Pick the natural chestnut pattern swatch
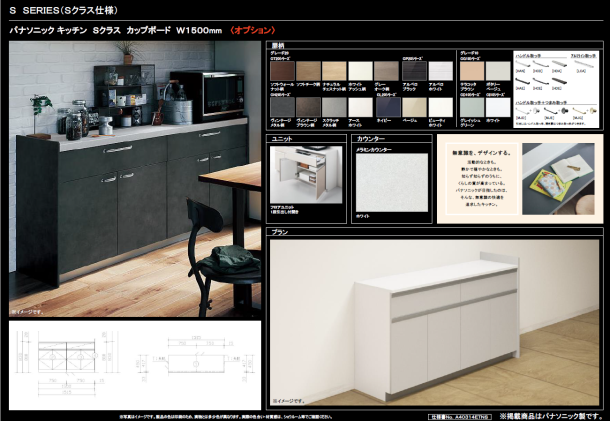The width and height of the screenshot is (610, 421). (x=334, y=71)
